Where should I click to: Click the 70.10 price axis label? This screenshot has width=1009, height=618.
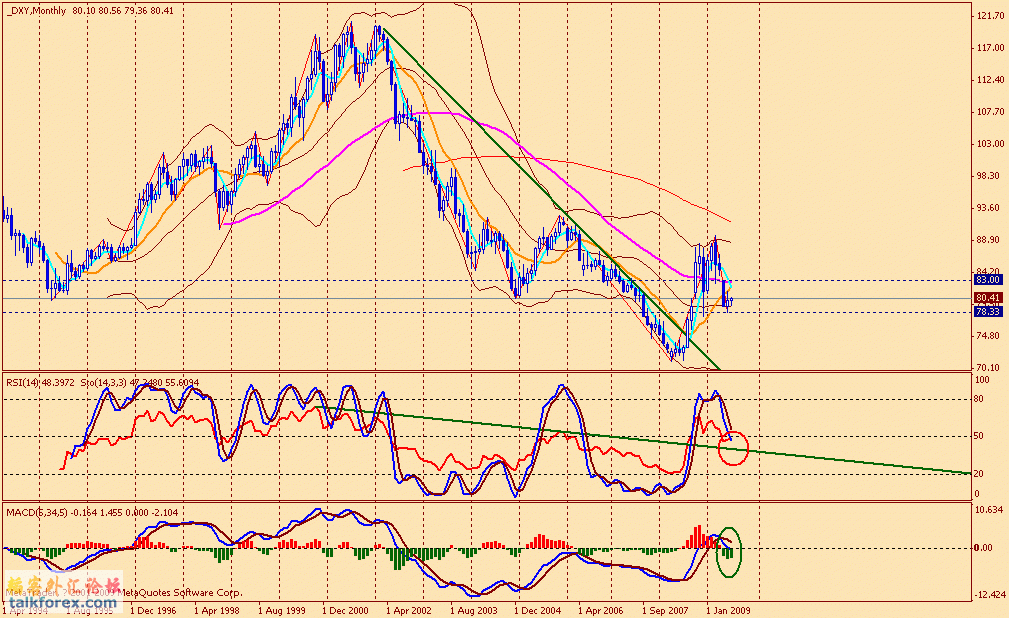click(988, 368)
